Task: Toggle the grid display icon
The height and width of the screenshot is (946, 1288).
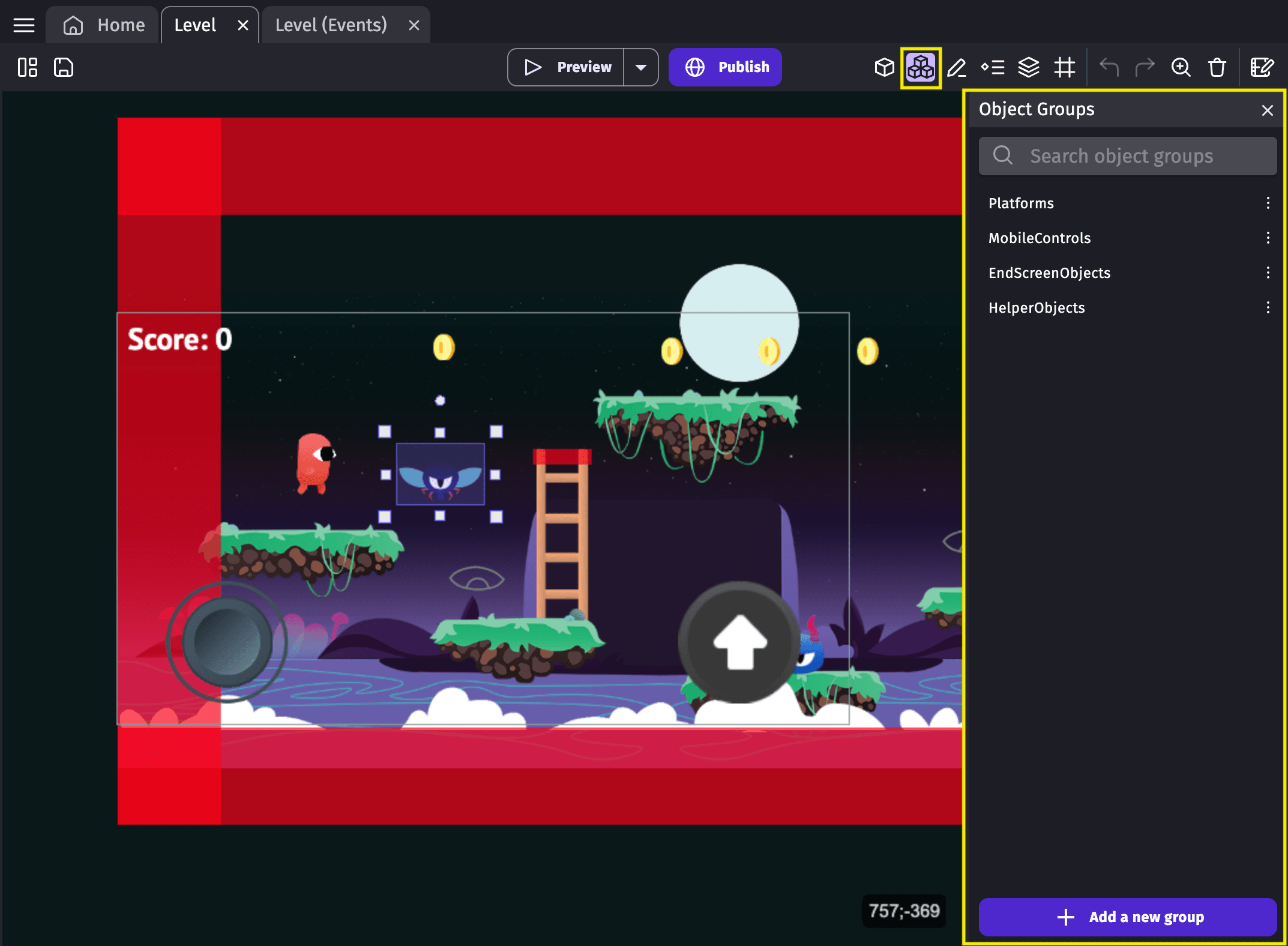Action: pyautogui.click(x=1064, y=67)
